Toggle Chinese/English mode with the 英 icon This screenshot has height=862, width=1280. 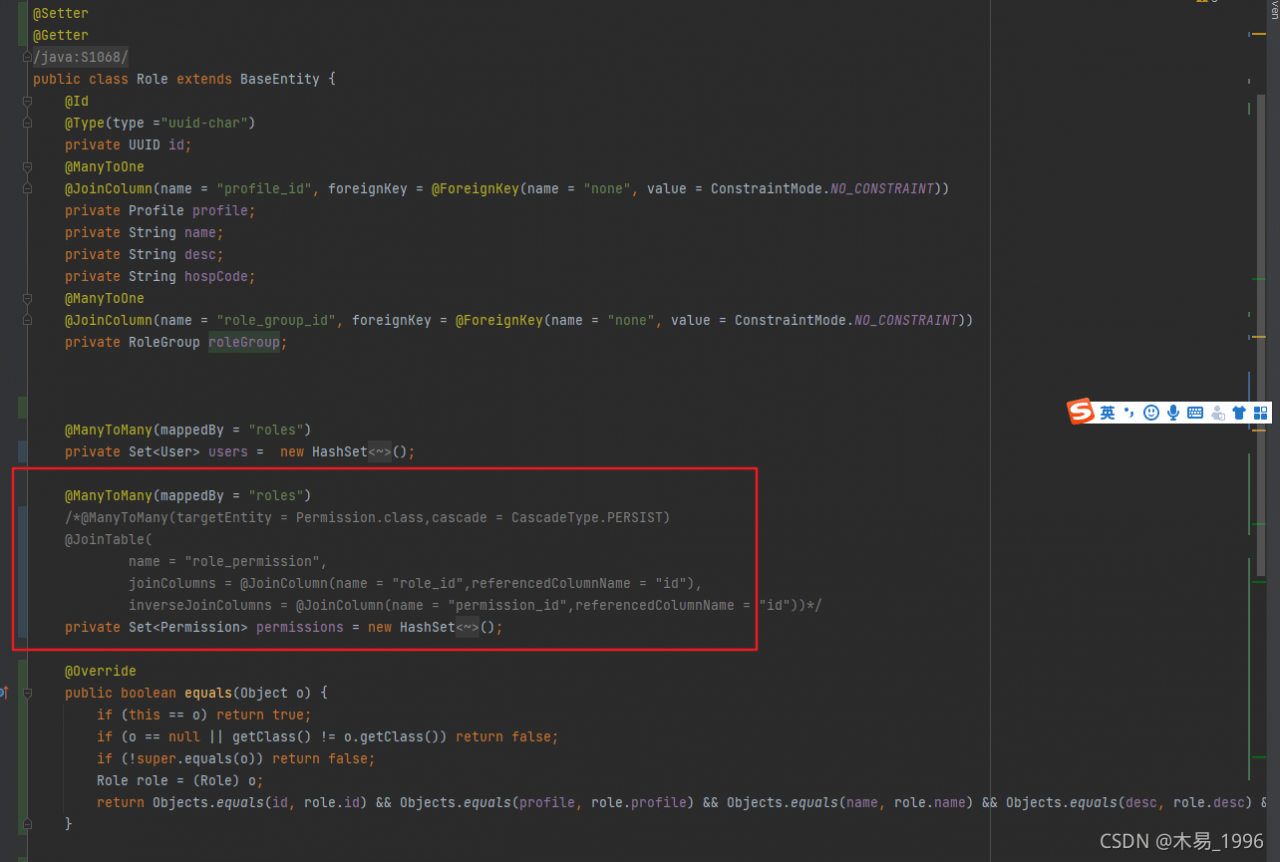click(1108, 412)
